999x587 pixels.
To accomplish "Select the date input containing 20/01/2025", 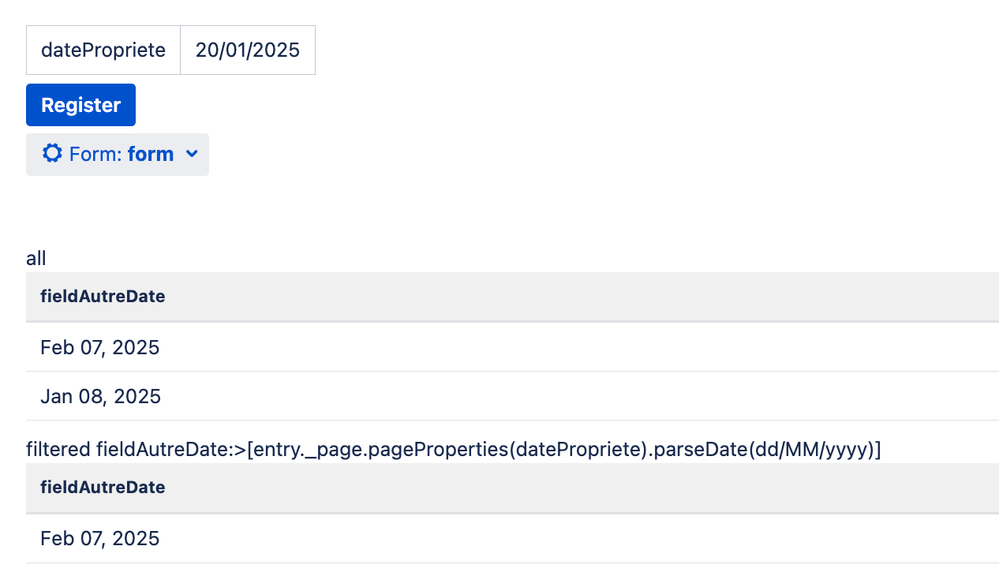I will (x=246, y=50).
